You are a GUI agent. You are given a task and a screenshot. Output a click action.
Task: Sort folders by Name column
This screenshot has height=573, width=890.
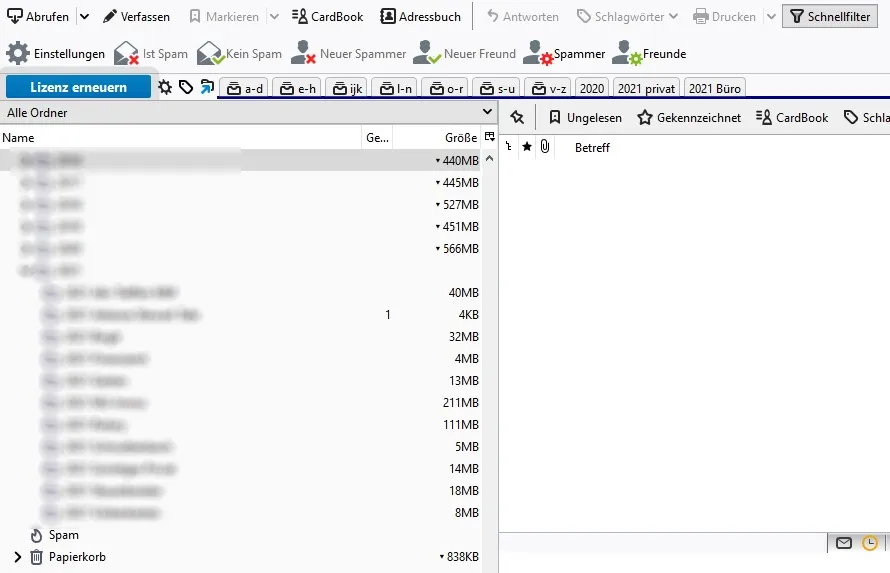tap(180, 138)
